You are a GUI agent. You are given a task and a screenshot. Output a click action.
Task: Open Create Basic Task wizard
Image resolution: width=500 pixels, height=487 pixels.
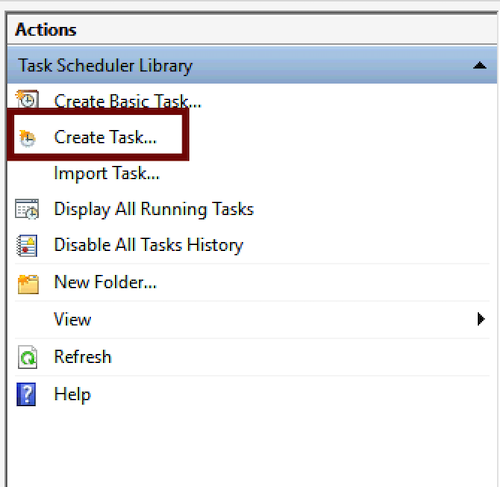(x=128, y=101)
